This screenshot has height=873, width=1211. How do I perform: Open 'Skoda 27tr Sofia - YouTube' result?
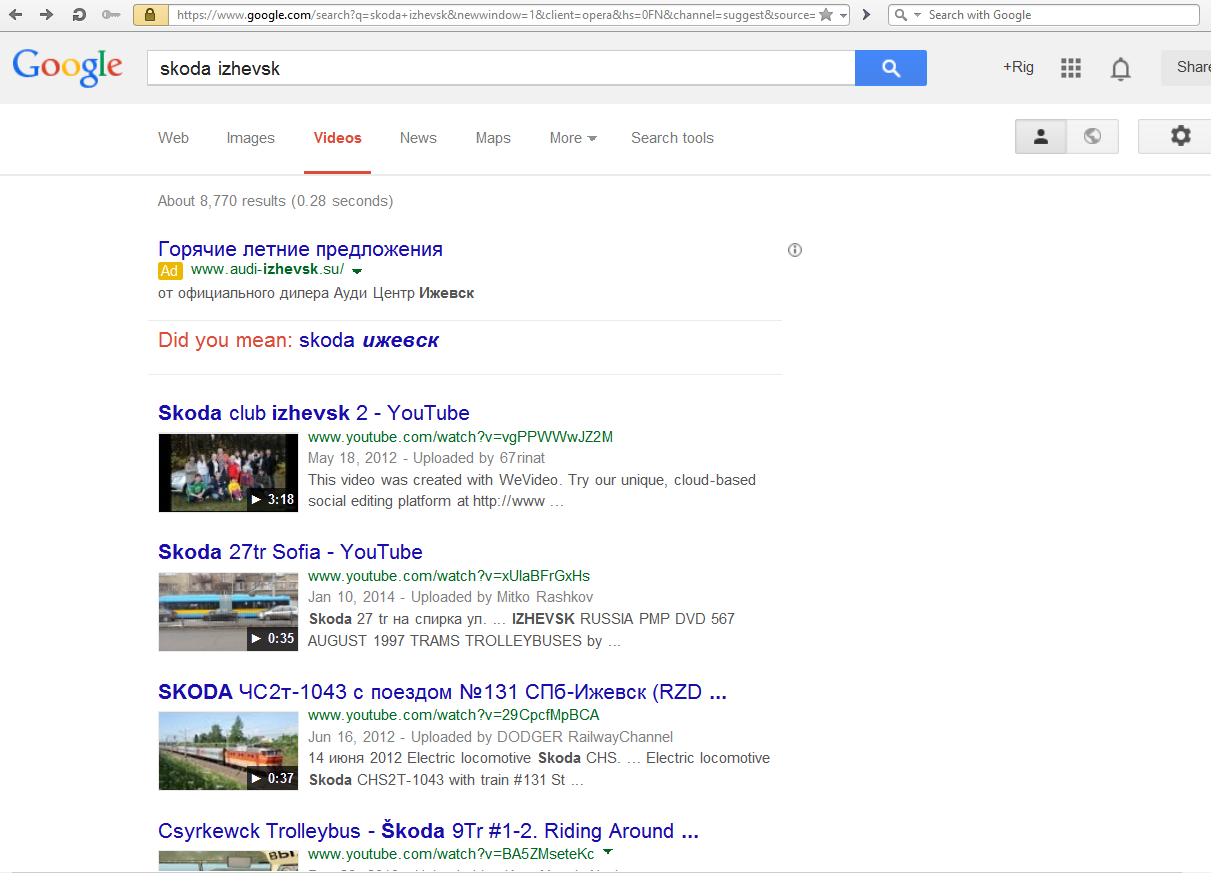coord(290,552)
